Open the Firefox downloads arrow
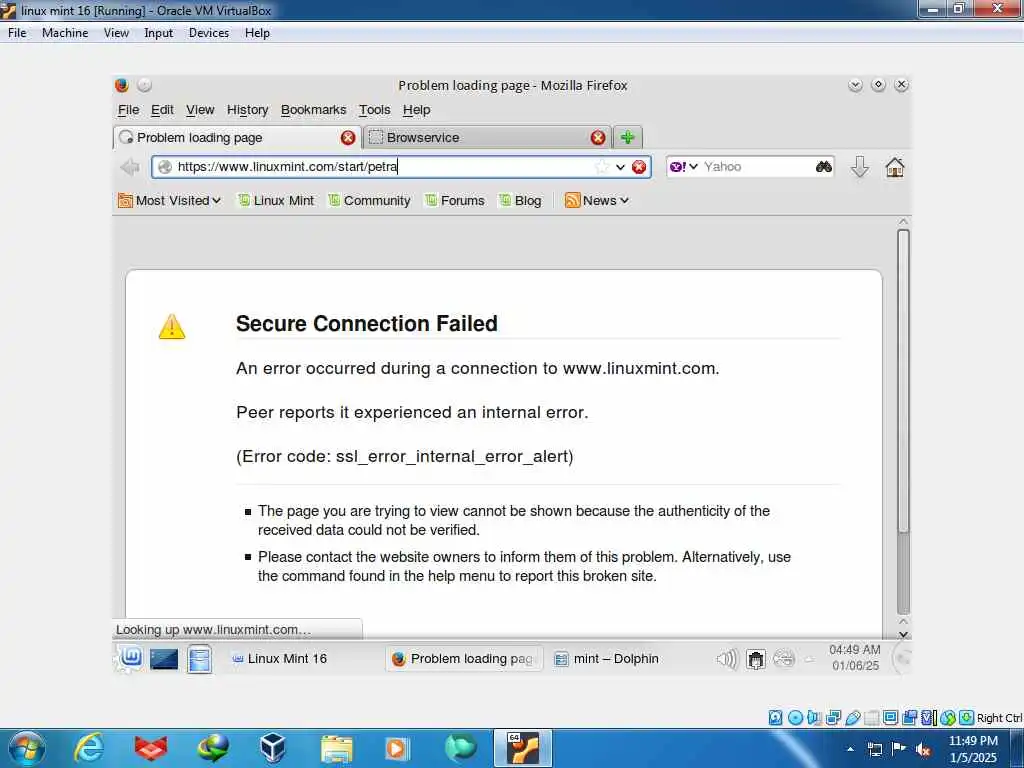This screenshot has width=1024, height=768. [x=859, y=167]
